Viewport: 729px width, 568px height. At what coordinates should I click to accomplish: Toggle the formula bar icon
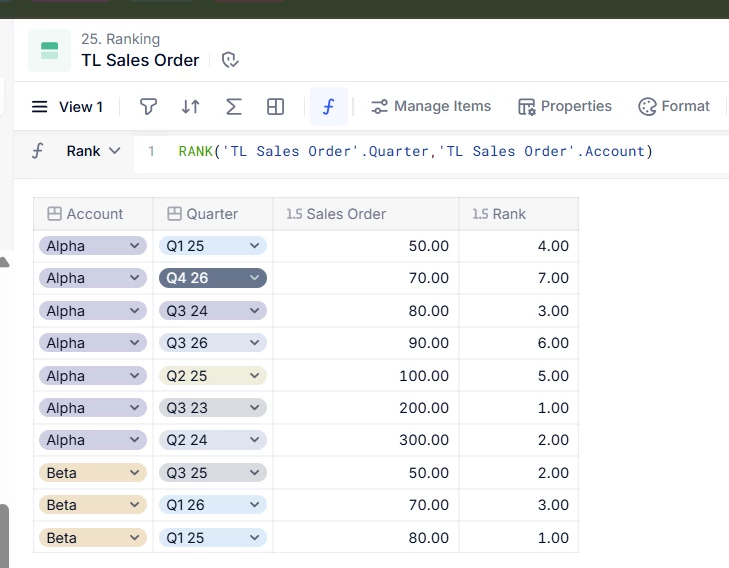328,107
